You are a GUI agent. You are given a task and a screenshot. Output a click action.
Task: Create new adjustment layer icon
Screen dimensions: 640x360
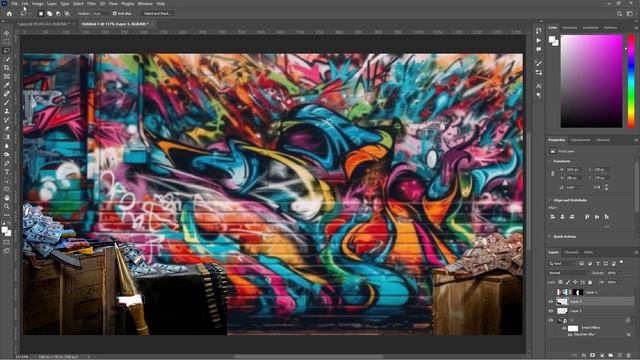(602, 356)
